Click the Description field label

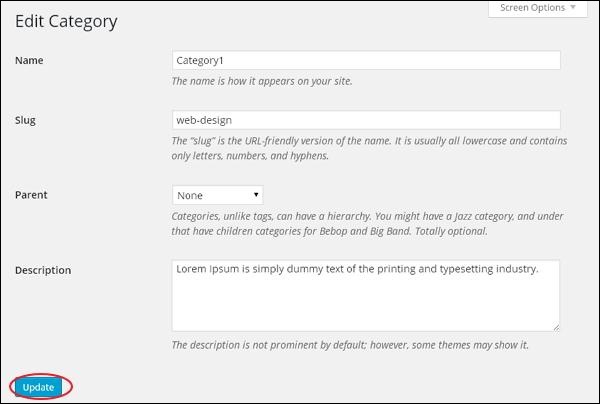tap(43, 270)
